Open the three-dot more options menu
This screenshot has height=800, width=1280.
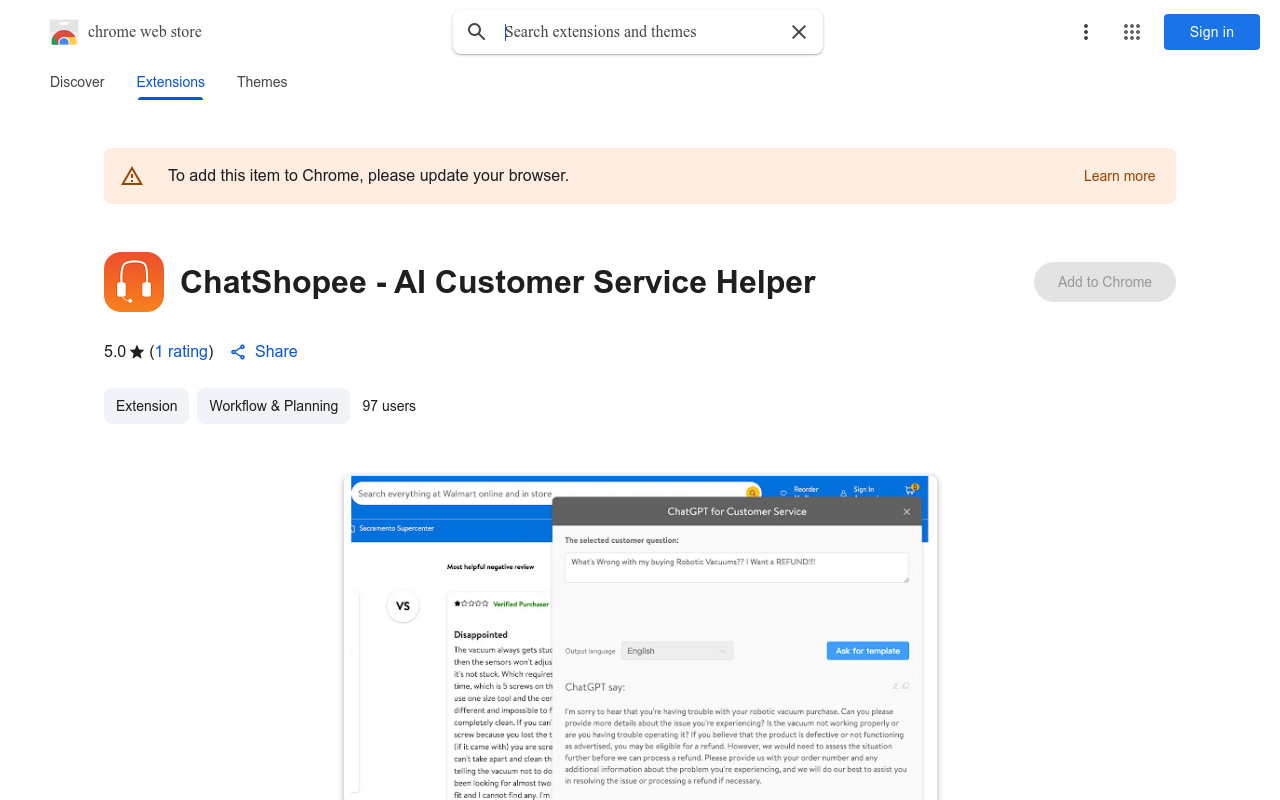(1085, 32)
